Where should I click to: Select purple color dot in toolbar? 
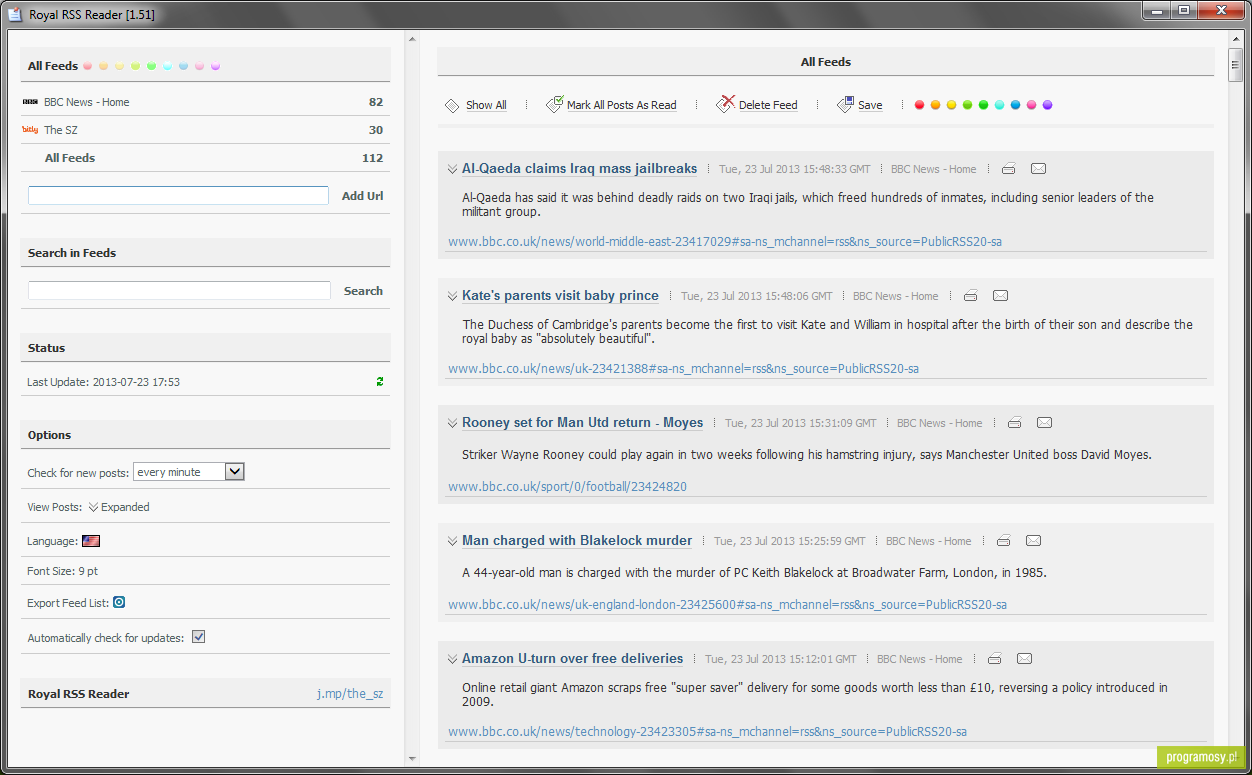1047,105
